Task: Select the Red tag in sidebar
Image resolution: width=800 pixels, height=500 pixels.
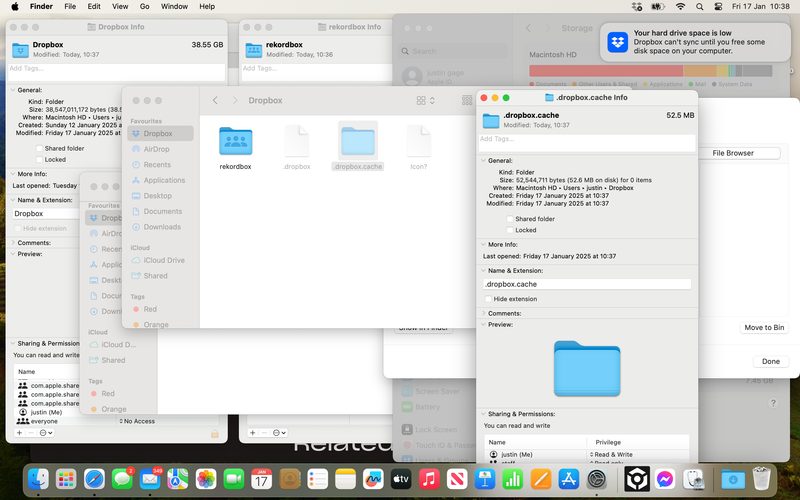Action: point(149,310)
